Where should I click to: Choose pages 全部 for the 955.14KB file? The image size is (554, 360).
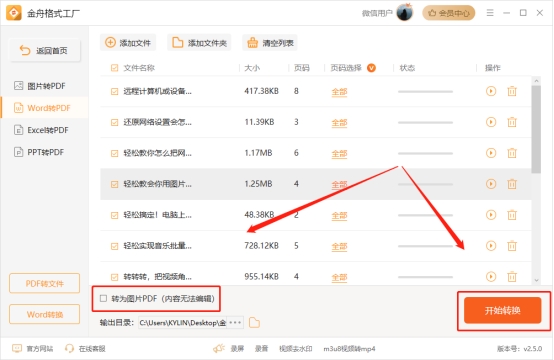tap(339, 277)
